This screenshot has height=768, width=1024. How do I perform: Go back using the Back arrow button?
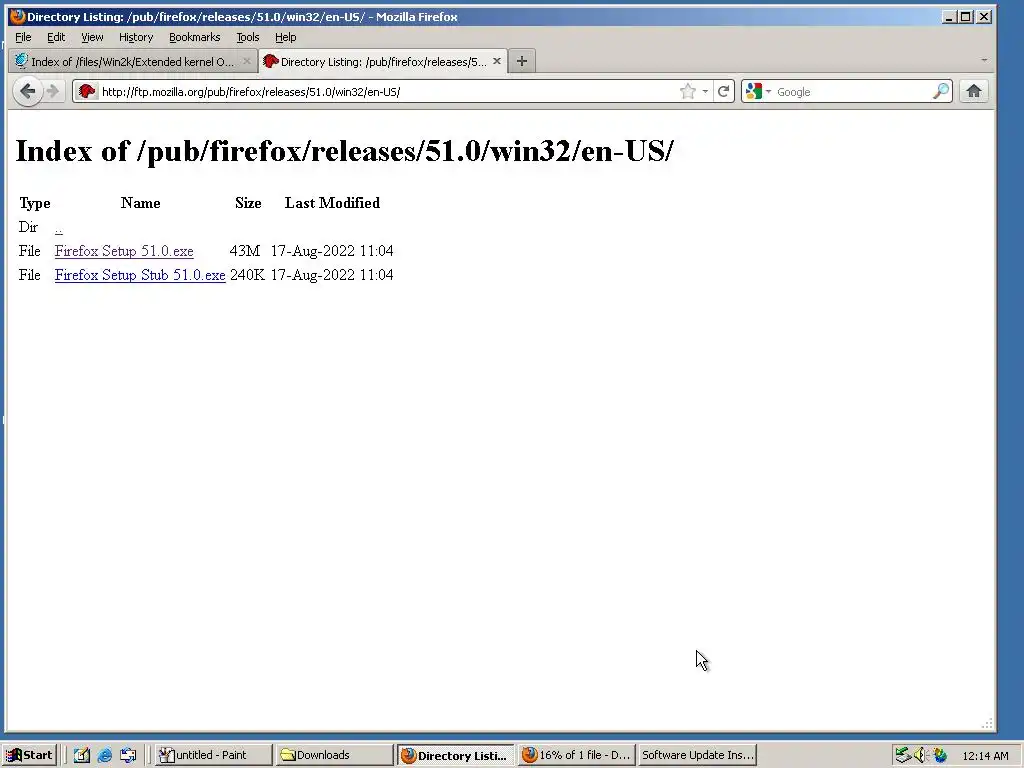pyautogui.click(x=27, y=91)
